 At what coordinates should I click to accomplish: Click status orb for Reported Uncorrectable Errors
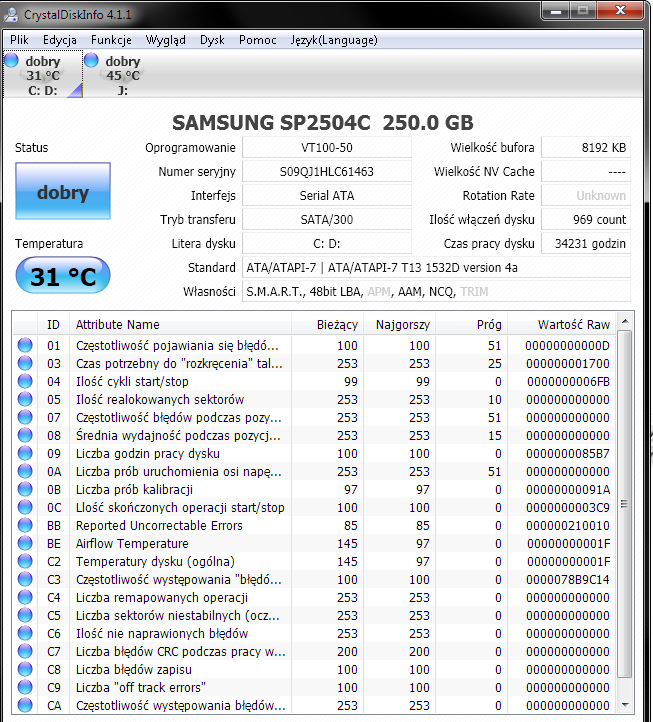coord(25,525)
